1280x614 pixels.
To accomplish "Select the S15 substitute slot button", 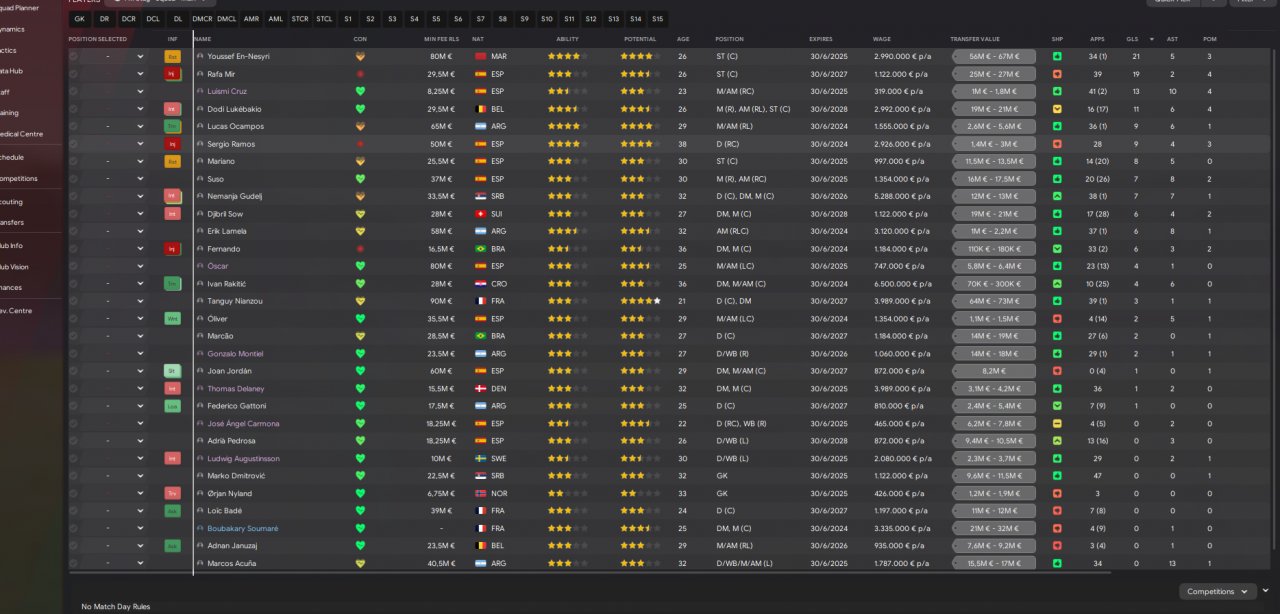I will [657, 19].
